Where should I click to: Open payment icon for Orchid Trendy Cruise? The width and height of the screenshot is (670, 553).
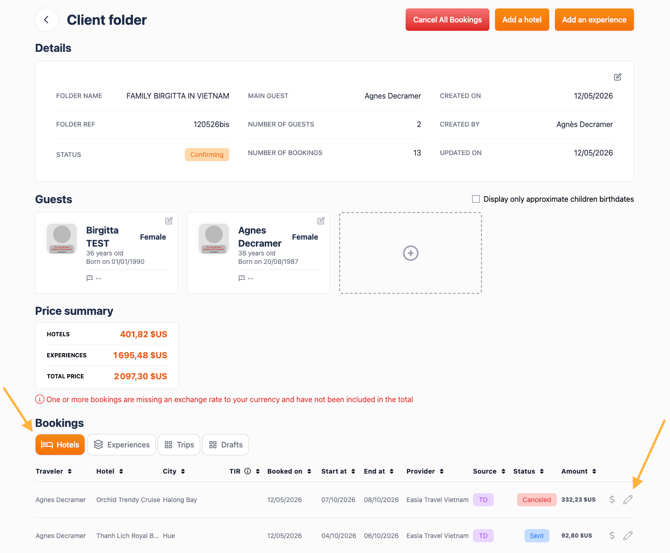pyautogui.click(x=612, y=500)
